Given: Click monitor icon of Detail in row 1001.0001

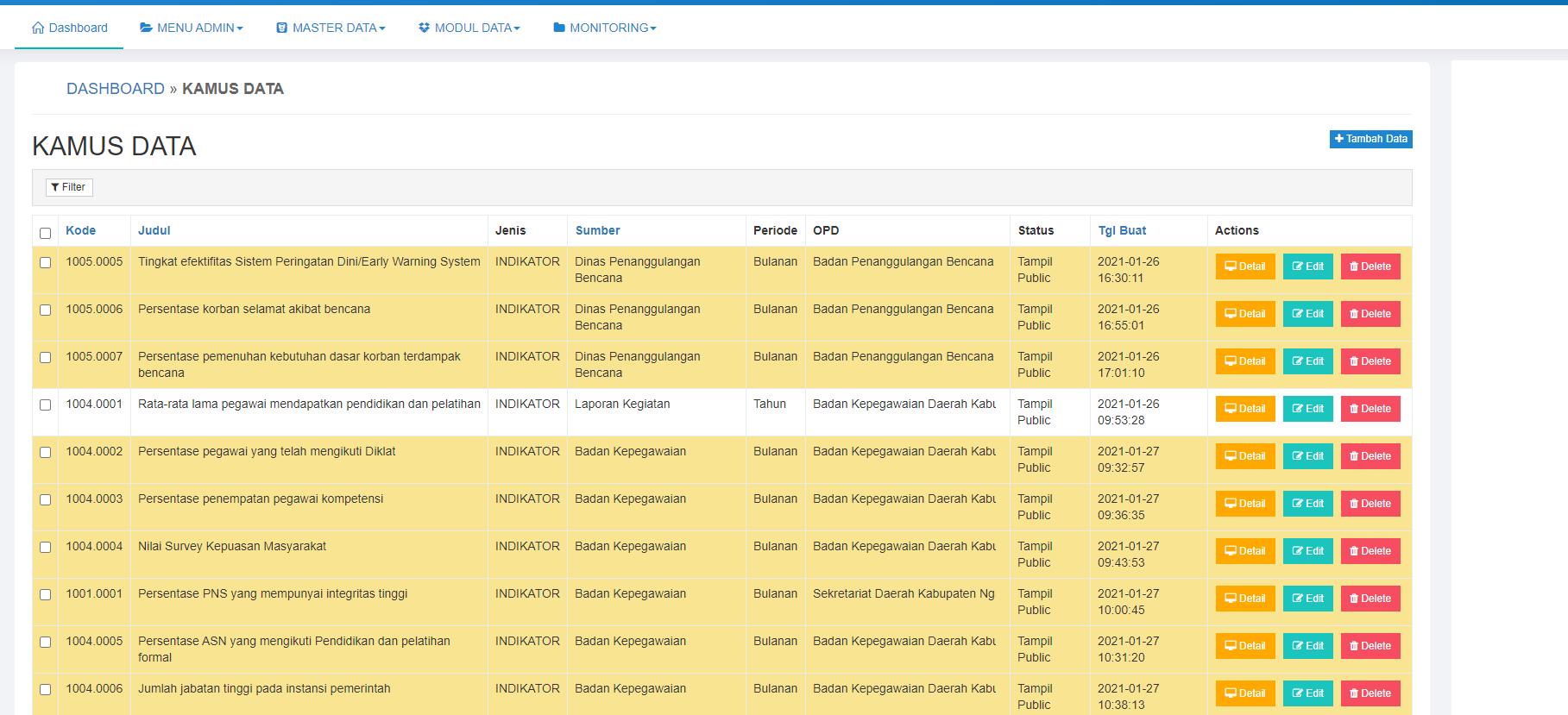Looking at the screenshot, I should [1231, 599].
